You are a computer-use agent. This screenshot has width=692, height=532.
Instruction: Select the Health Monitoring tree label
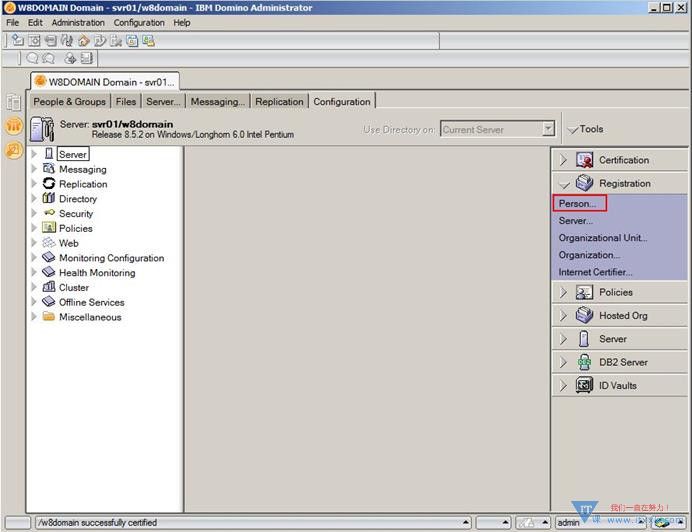(x=97, y=272)
